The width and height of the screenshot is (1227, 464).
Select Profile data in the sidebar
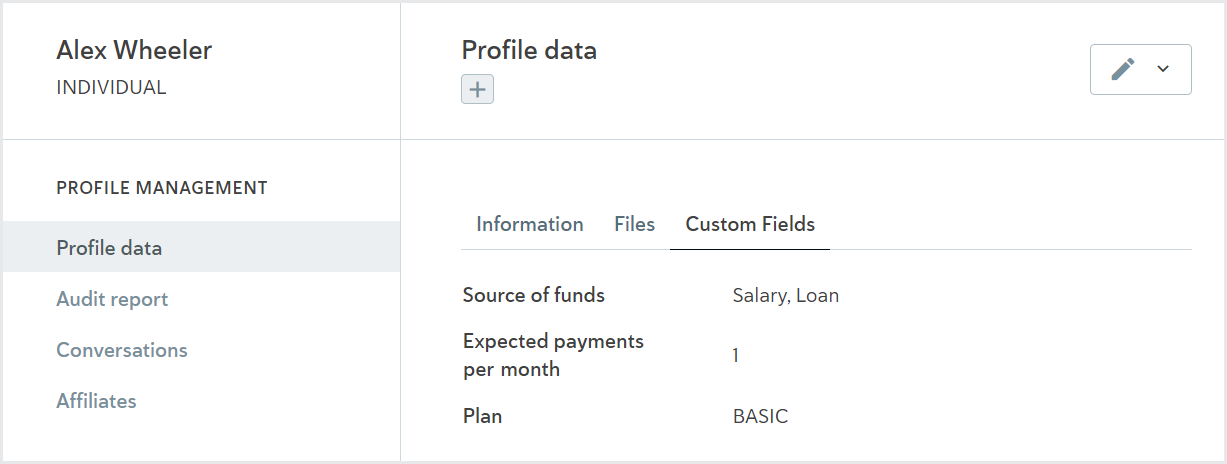coord(201,247)
